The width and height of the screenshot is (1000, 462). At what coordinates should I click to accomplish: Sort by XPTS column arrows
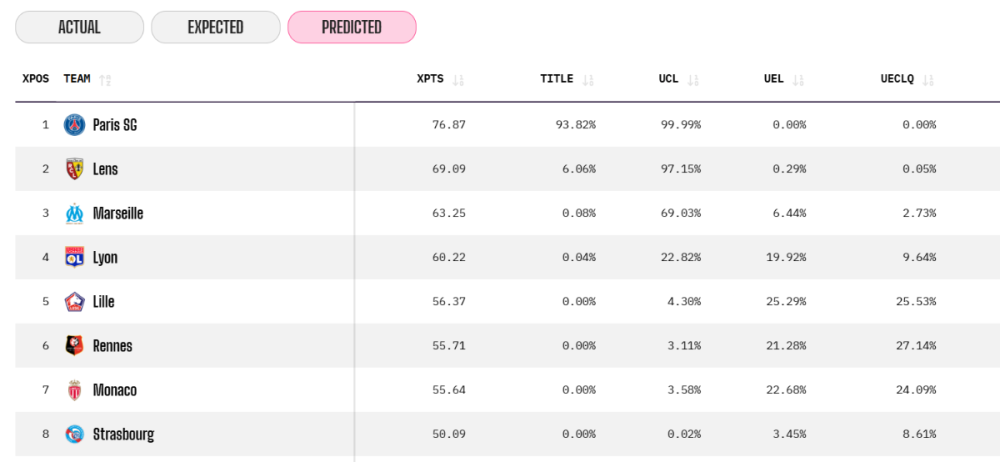[459, 80]
